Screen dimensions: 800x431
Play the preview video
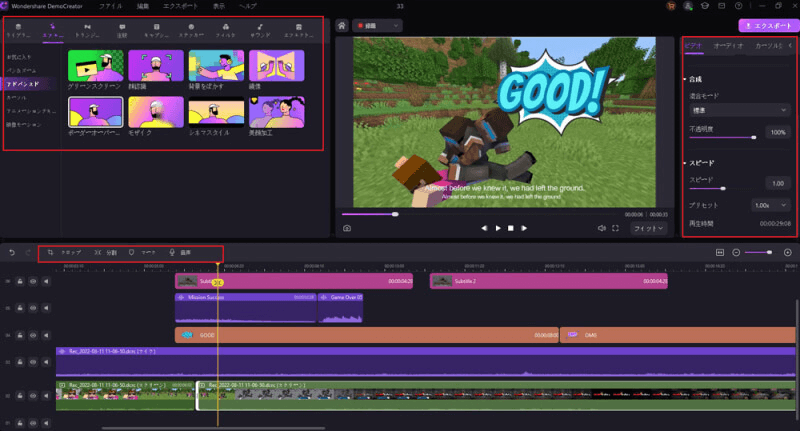click(498, 229)
